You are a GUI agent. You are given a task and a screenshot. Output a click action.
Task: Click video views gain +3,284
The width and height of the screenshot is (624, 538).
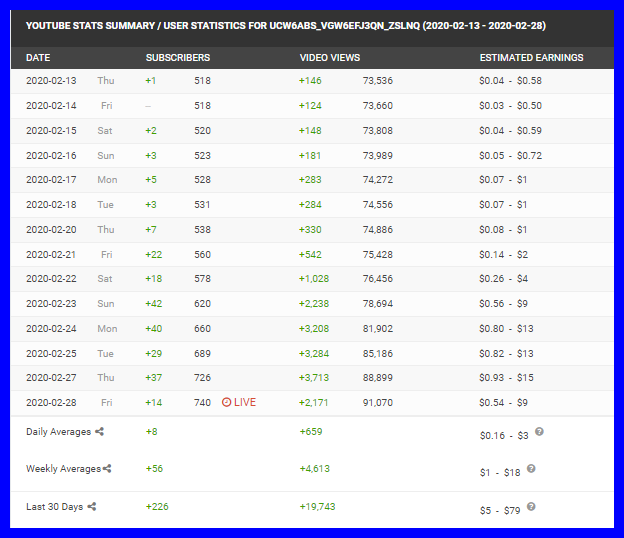click(x=314, y=354)
